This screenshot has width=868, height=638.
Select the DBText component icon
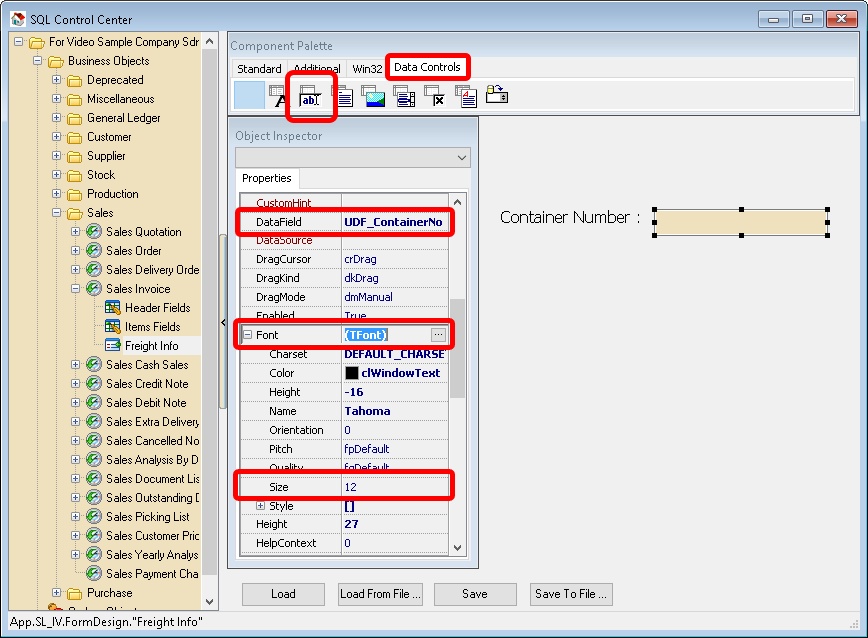pos(276,95)
